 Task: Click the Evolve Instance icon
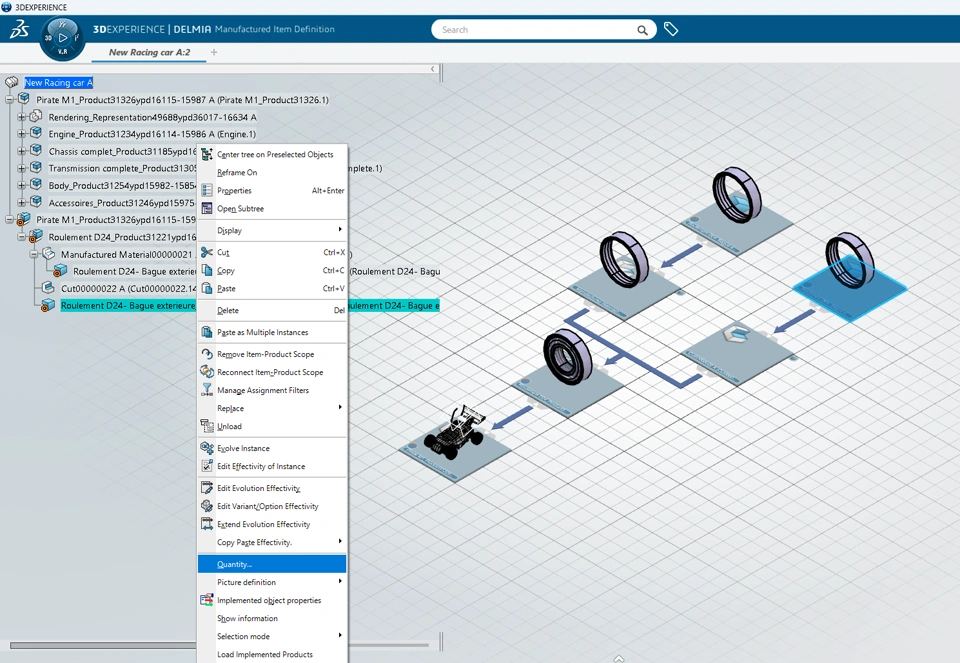pyautogui.click(x=207, y=448)
